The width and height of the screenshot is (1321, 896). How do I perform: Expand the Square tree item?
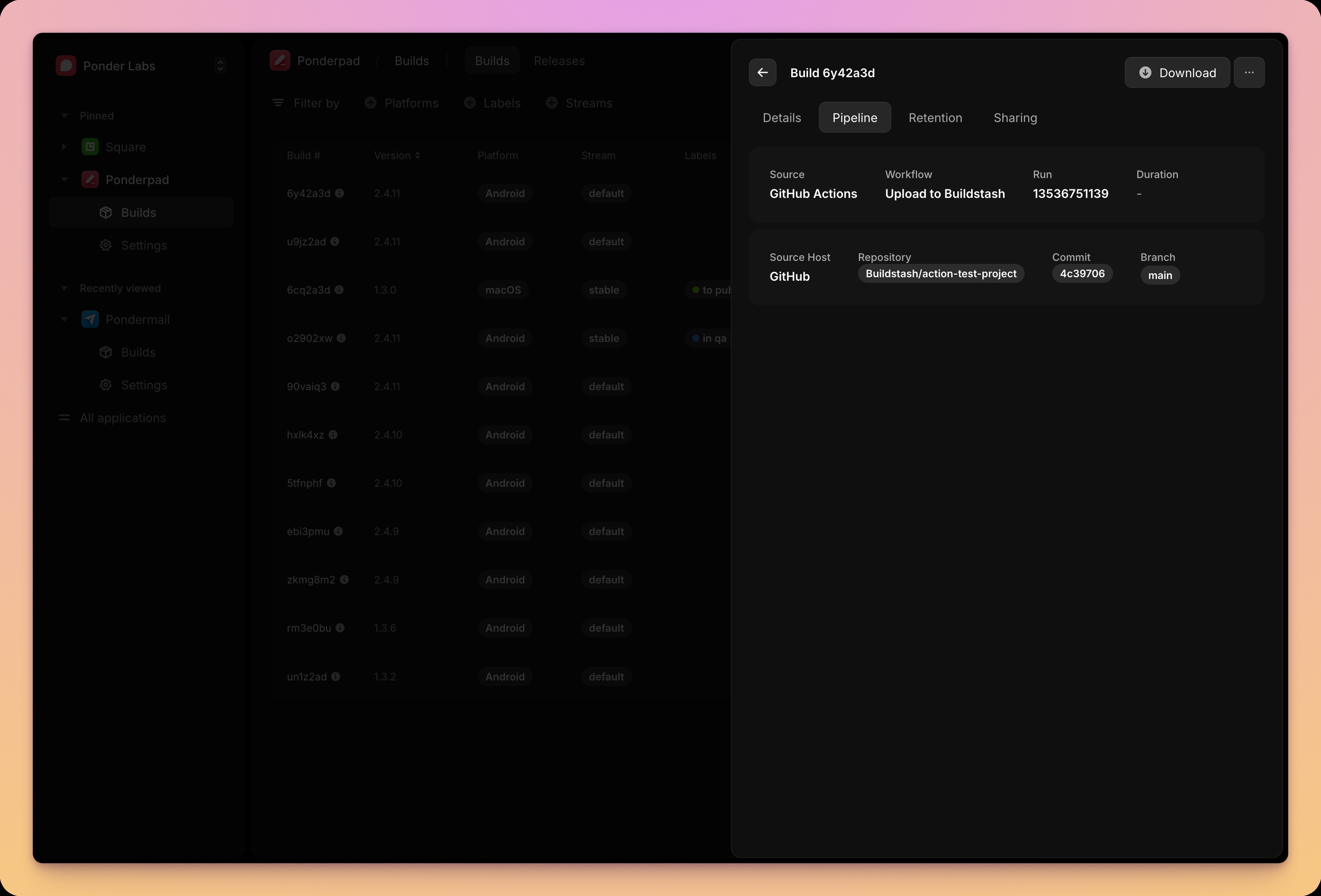(64, 147)
